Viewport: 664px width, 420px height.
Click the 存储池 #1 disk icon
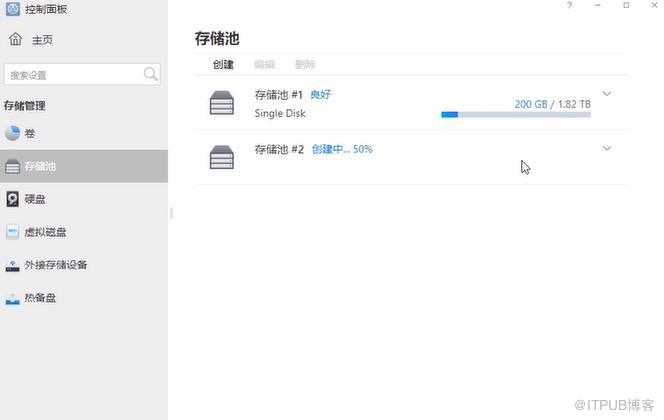221,103
